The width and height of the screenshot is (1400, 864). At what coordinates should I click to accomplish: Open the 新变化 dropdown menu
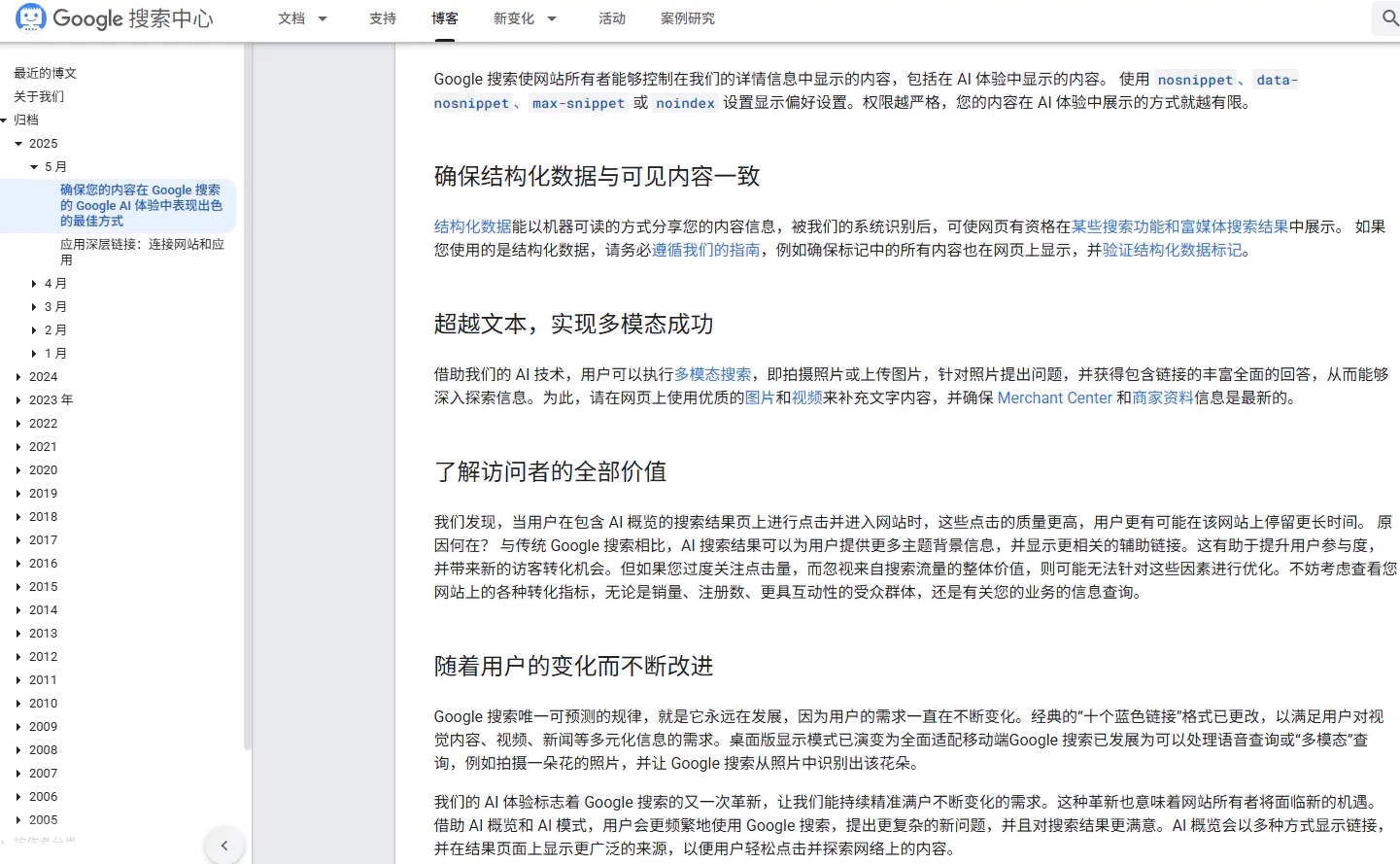coord(525,18)
